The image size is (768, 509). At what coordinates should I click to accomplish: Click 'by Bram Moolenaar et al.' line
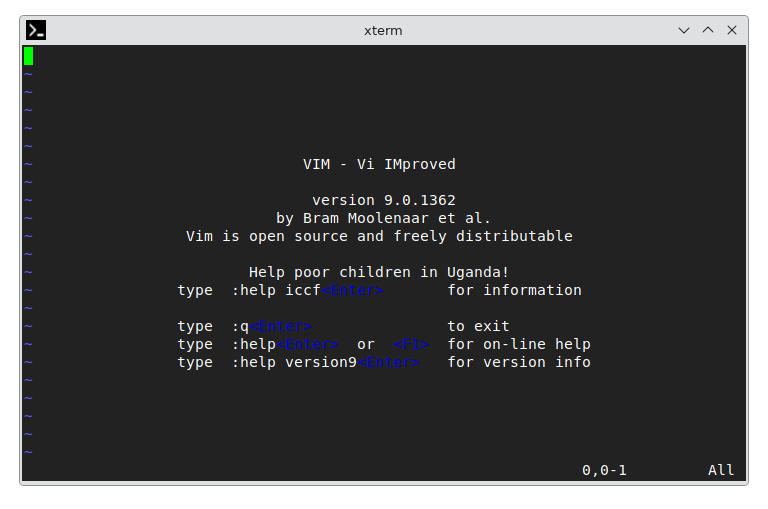click(x=384, y=218)
